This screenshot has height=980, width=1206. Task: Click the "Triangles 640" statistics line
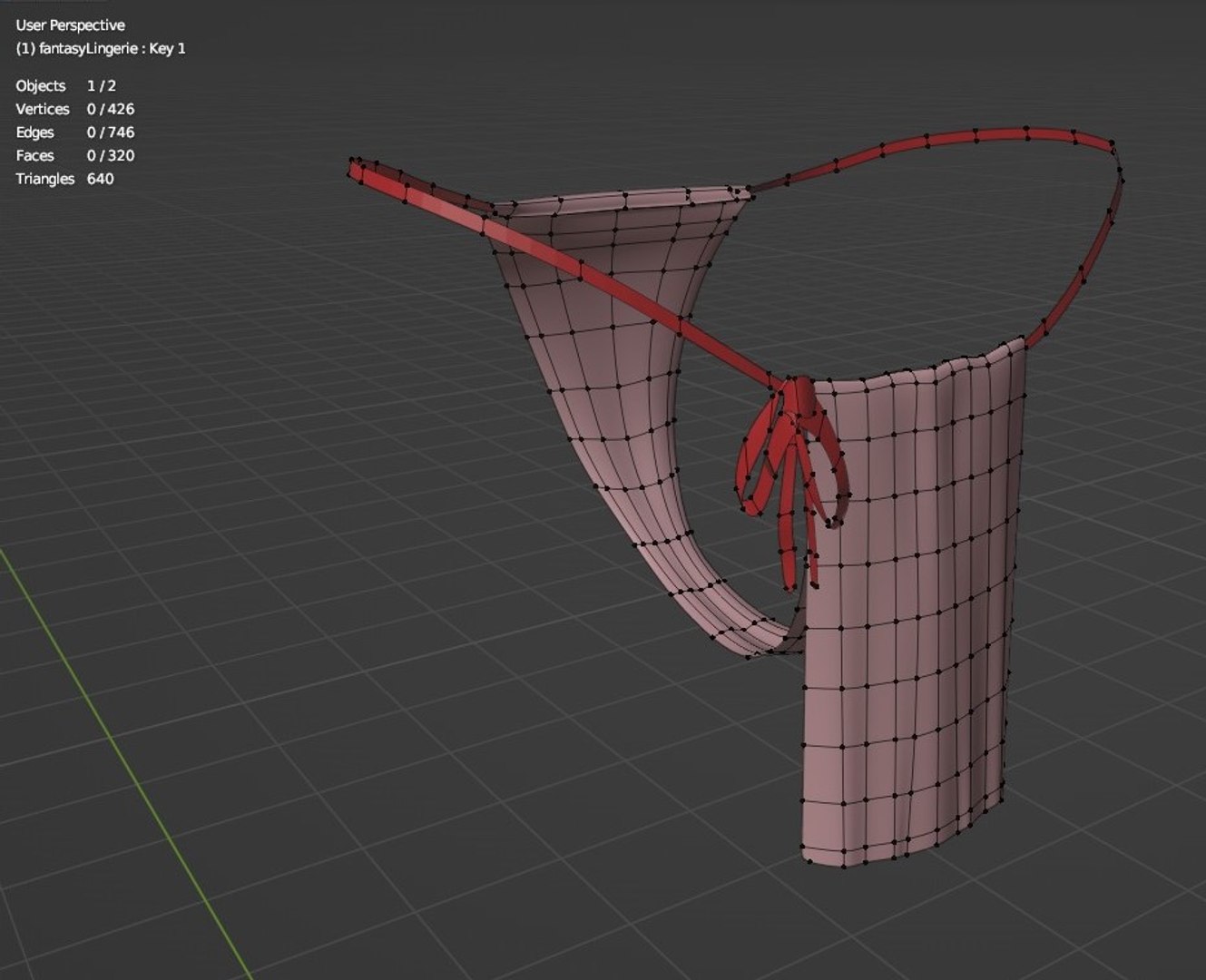click(65, 179)
